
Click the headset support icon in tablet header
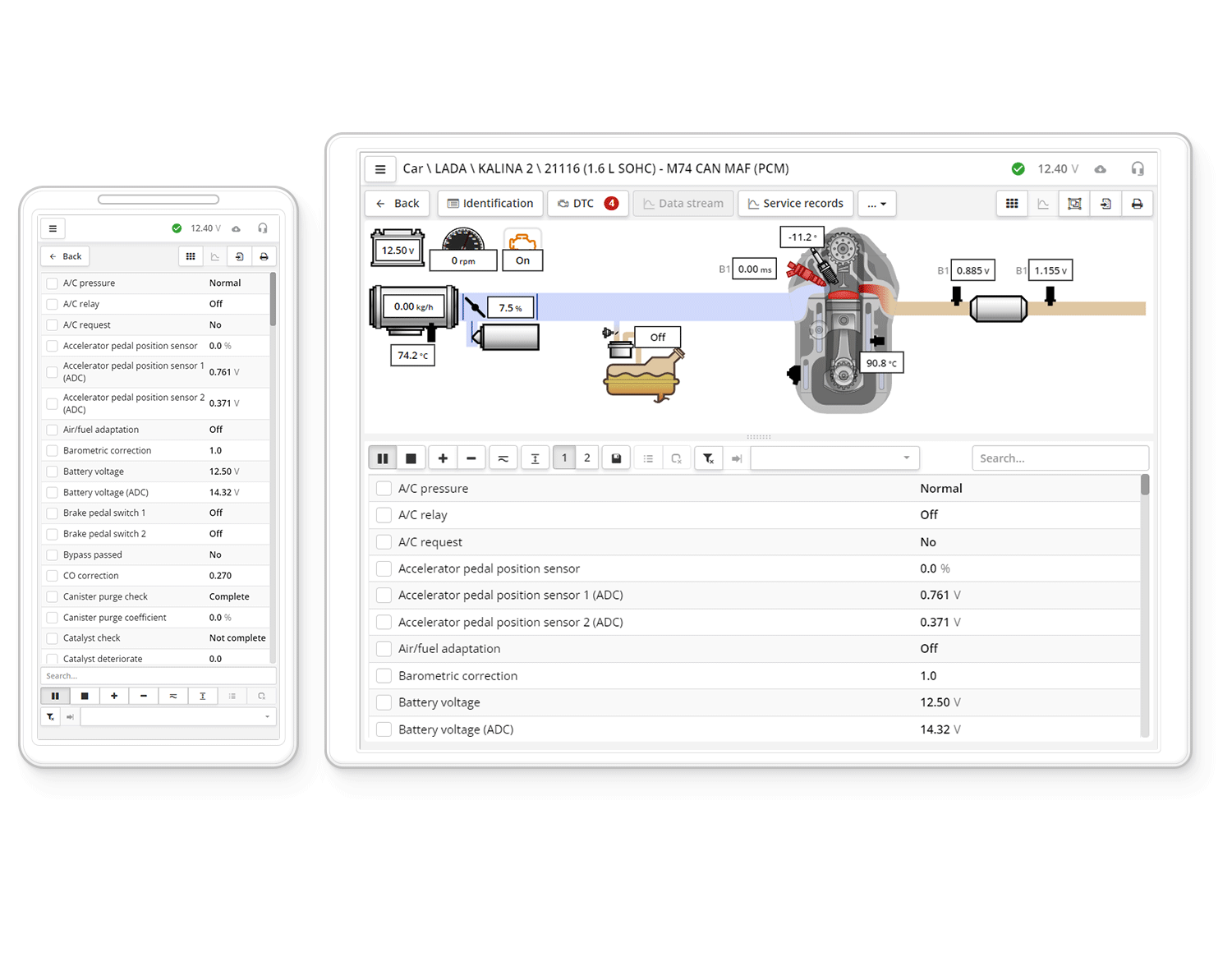pyautogui.click(x=1138, y=169)
